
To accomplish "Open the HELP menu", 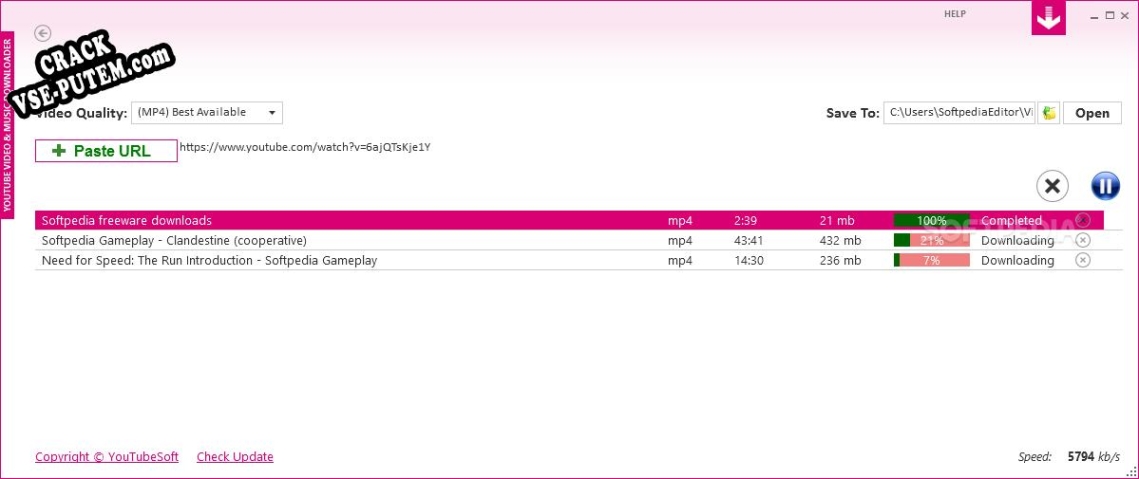I will [x=954, y=14].
